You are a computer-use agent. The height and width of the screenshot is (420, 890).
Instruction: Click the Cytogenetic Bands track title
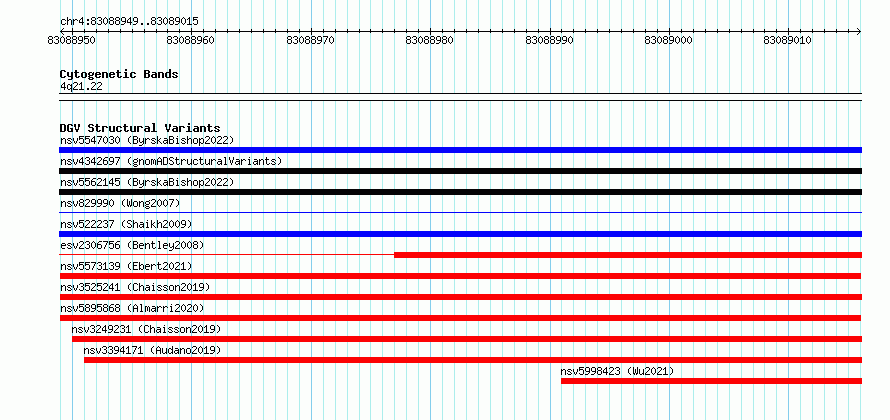[x=119, y=74]
